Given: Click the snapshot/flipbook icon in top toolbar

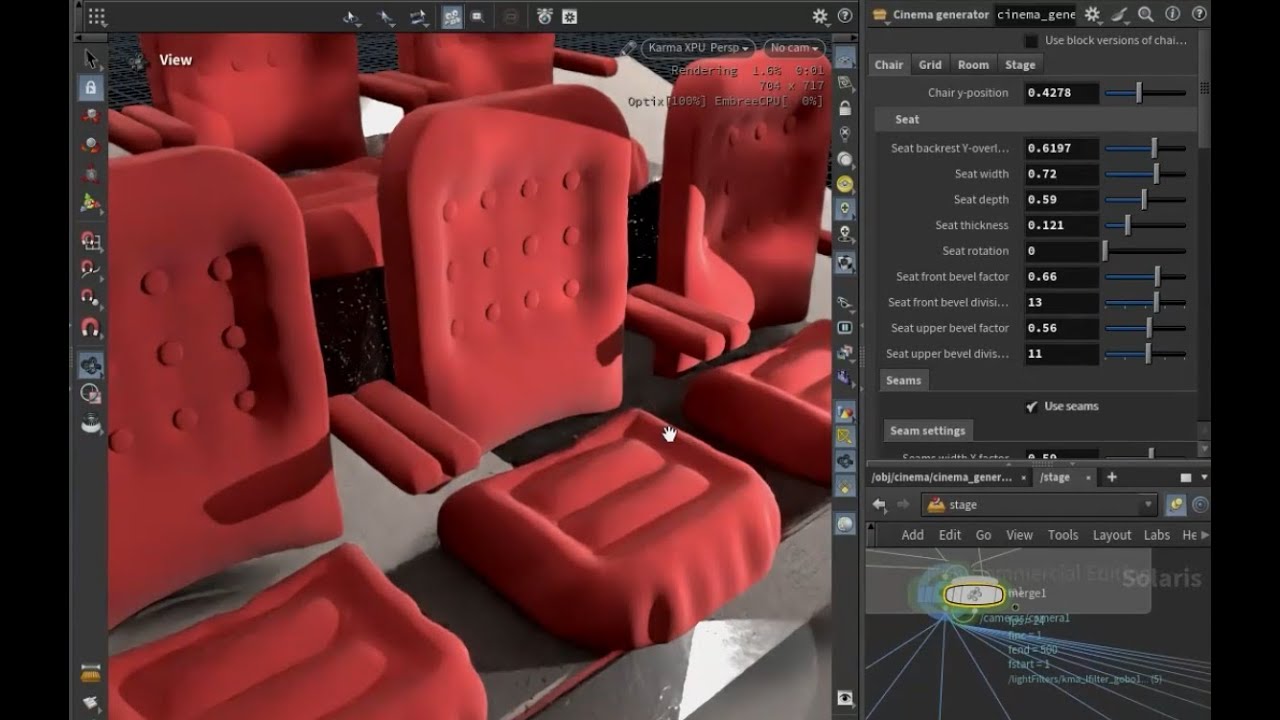Looking at the screenshot, I should [x=545, y=16].
